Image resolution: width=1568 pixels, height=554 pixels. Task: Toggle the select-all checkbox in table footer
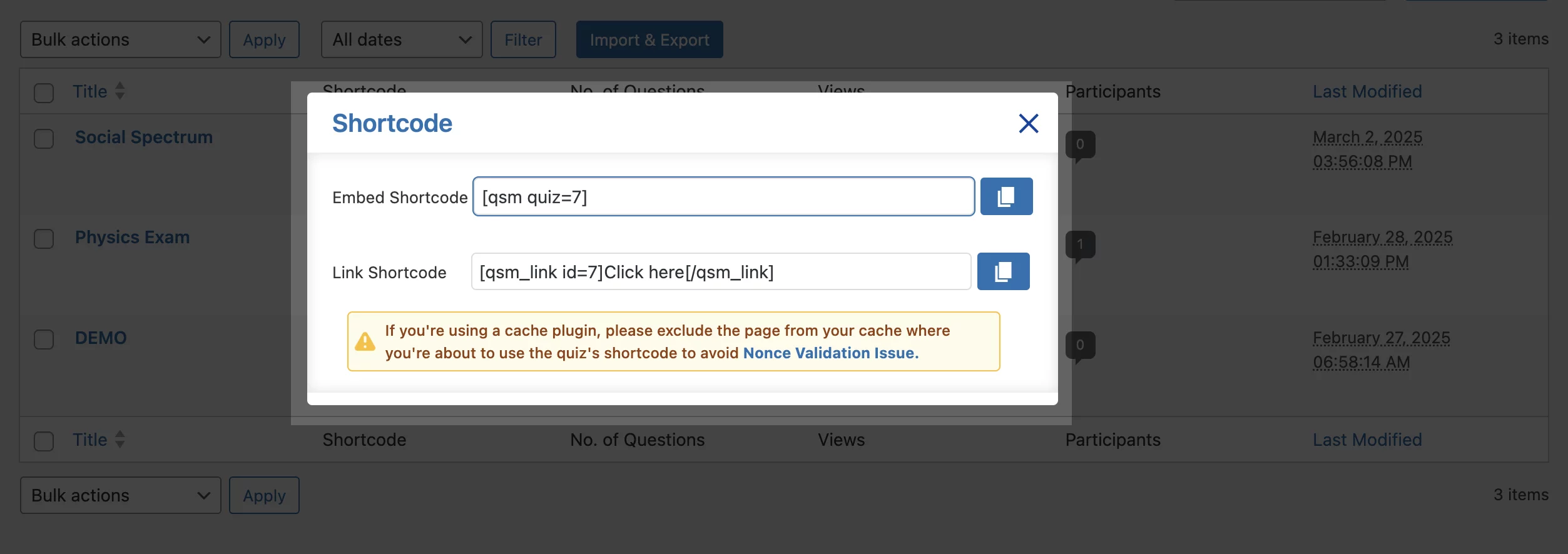[44, 441]
